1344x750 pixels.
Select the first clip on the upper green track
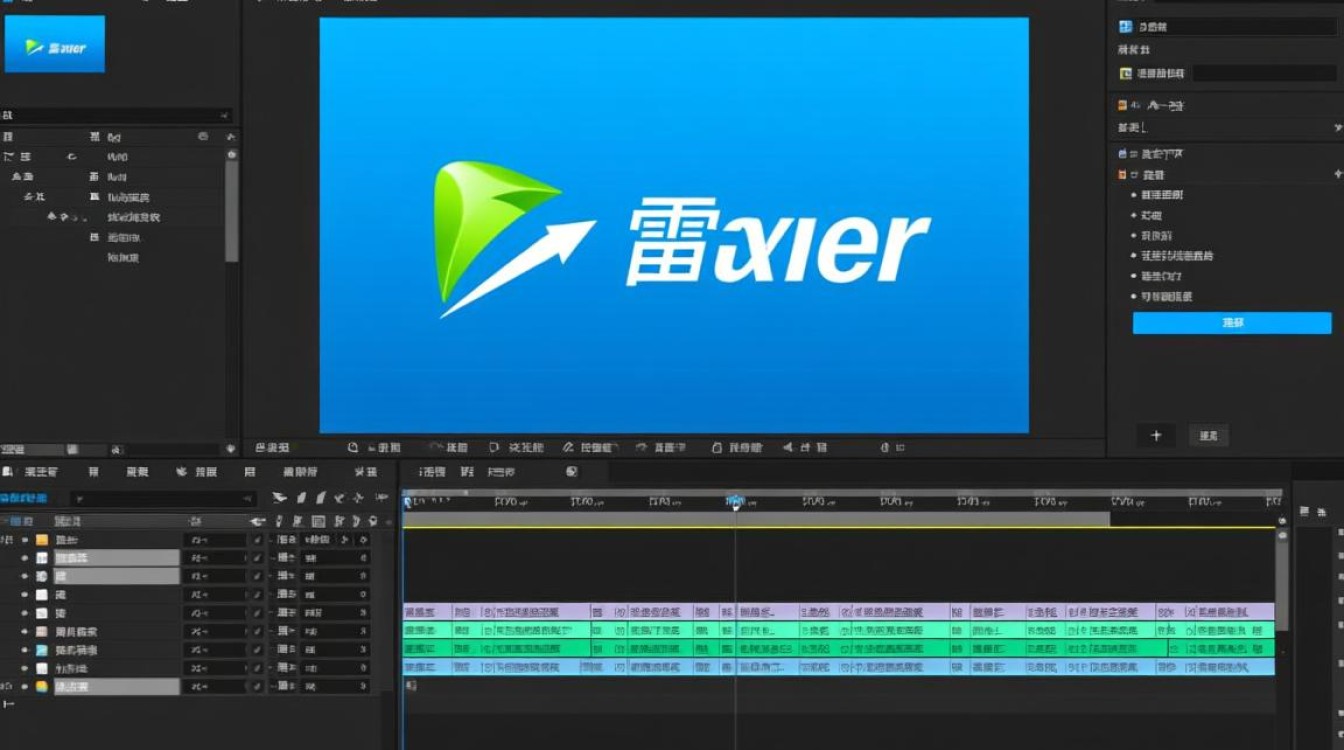[x=426, y=630]
